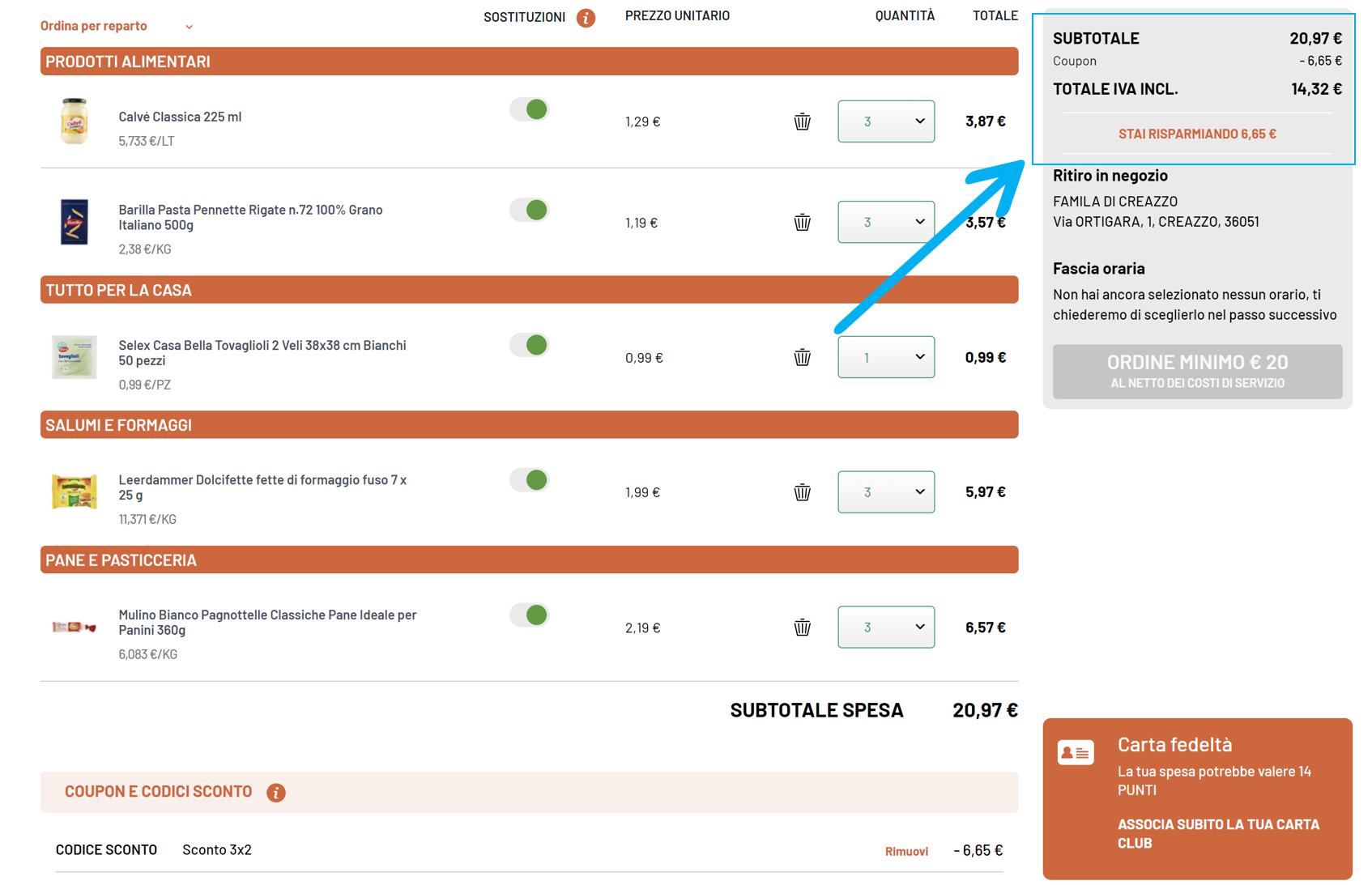Viewport: 1372px width, 885px height.
Task: Disable substitution for Calvé Classica
Action: click(530, 109)
